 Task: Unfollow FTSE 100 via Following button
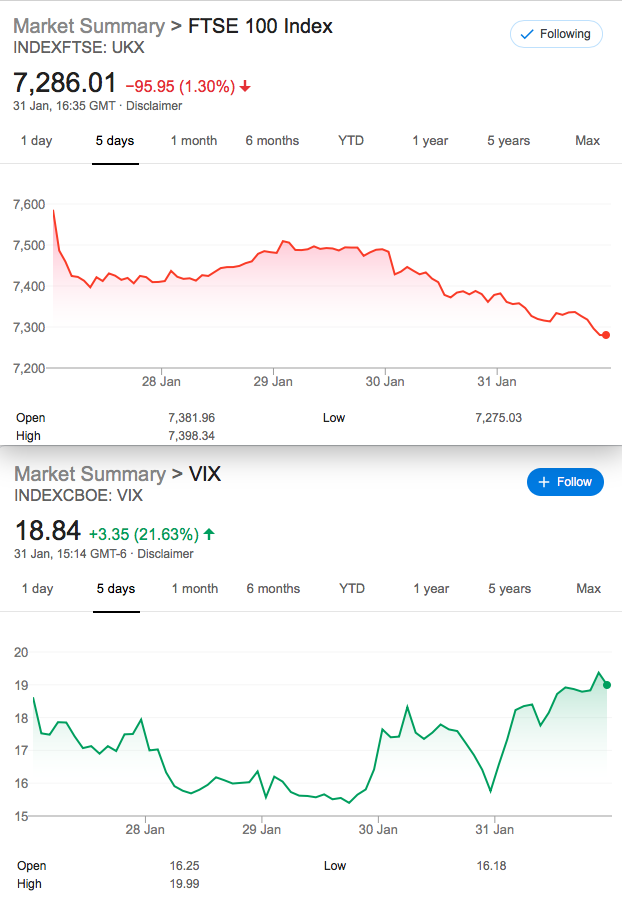(556, 34)
